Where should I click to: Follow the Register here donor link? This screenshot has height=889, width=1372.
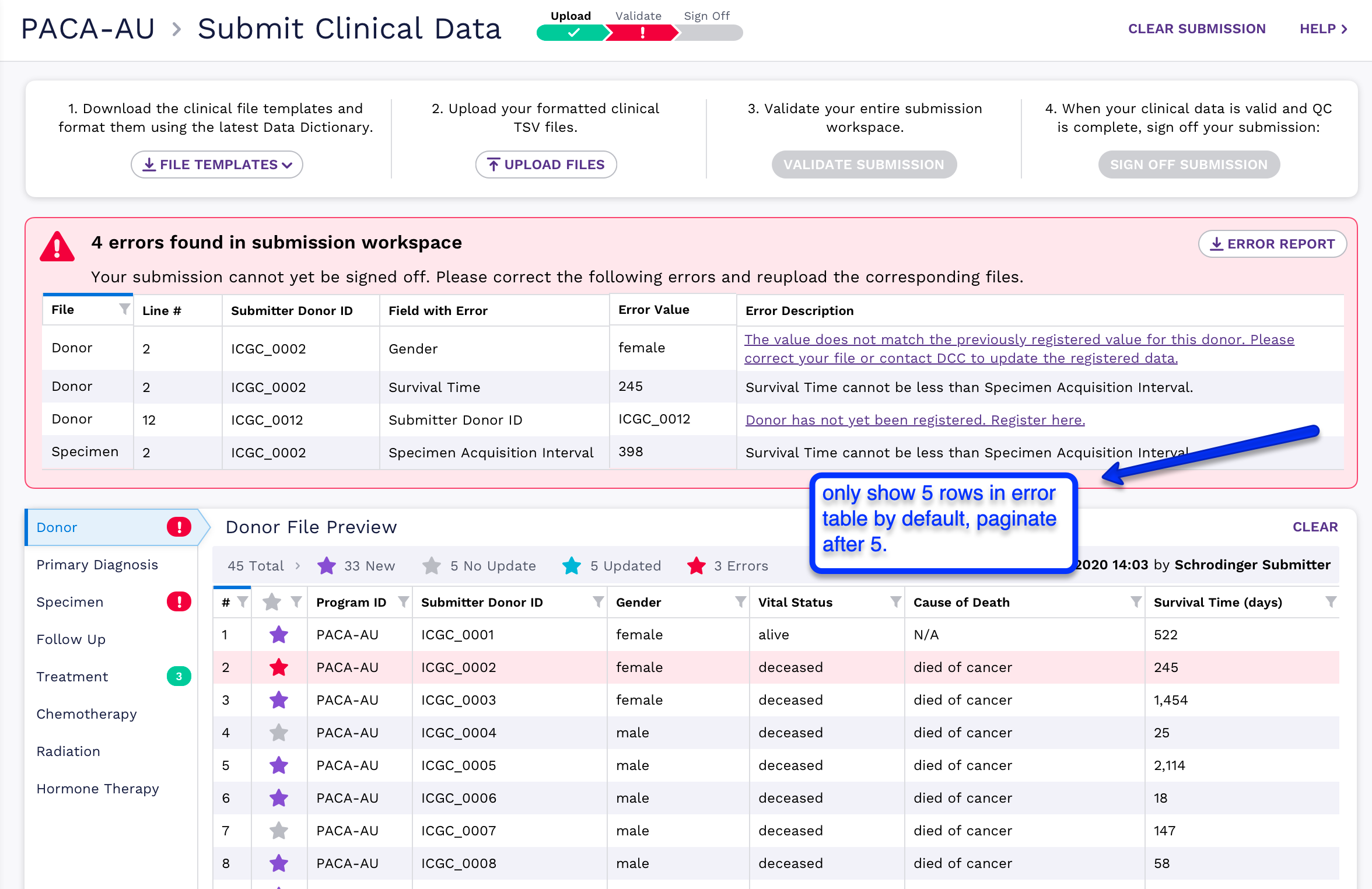(x=915, y=420)
